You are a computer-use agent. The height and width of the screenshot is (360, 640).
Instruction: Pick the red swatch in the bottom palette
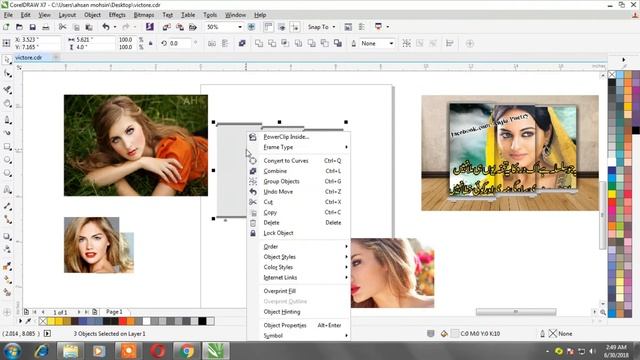[x=122, y=321]
